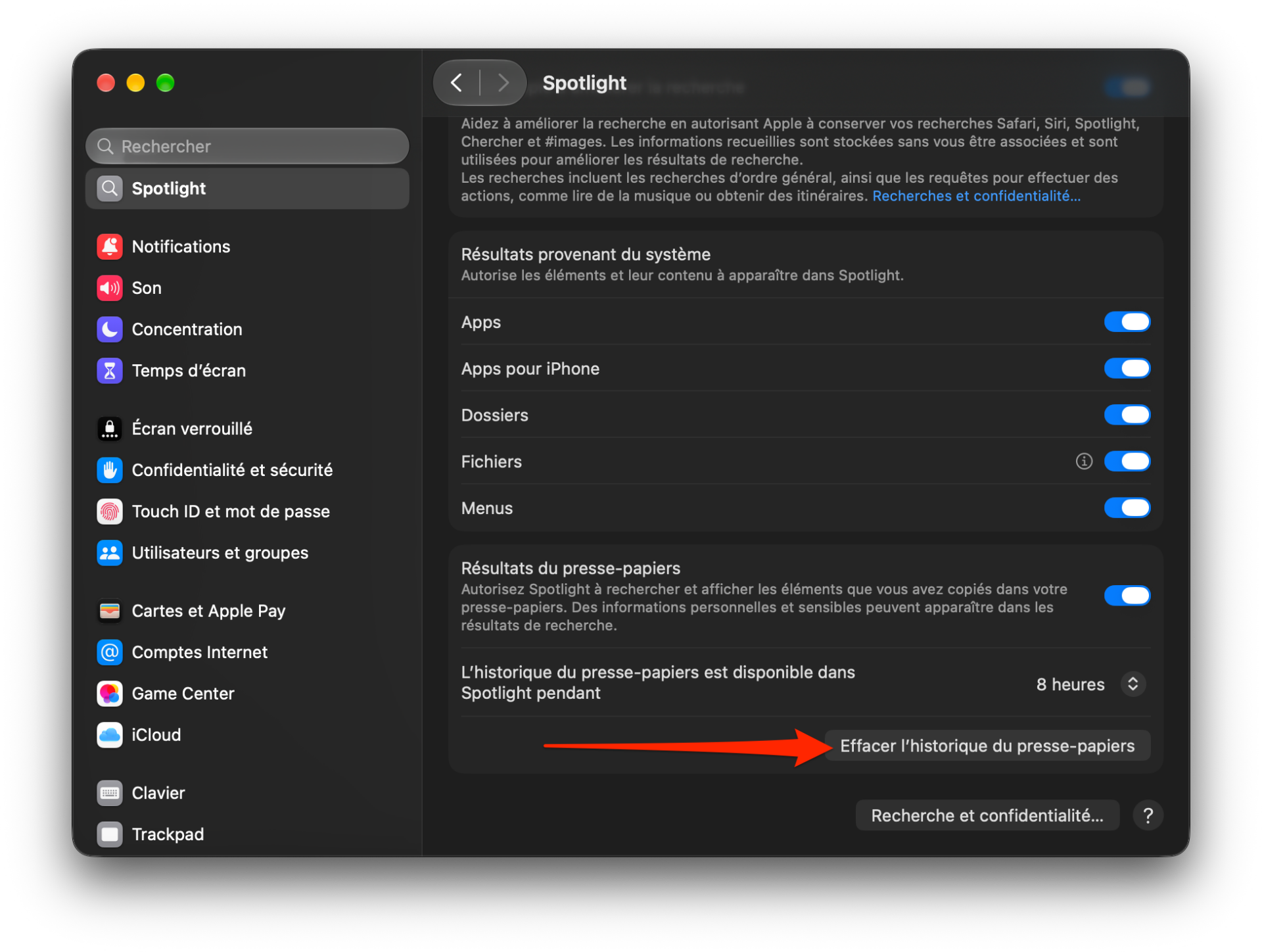Open Confidentialité et sécurité label
1262x952 pixels.
click(x=232, y=470)
